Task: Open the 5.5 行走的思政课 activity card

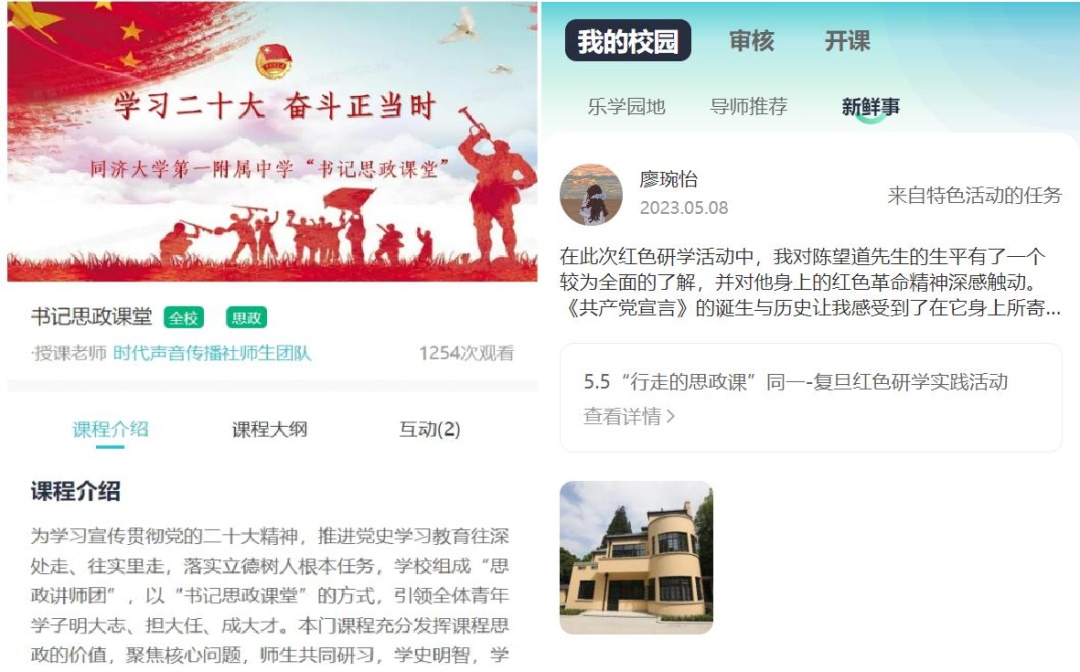Action: pyautogui.click(x=811, y=398)
